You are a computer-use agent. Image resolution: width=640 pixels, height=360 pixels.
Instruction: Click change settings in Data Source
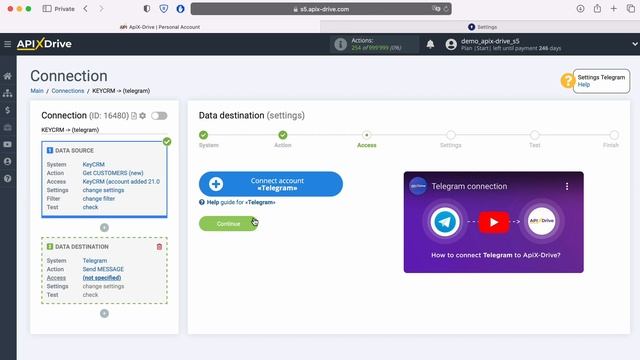click(103, 190)
